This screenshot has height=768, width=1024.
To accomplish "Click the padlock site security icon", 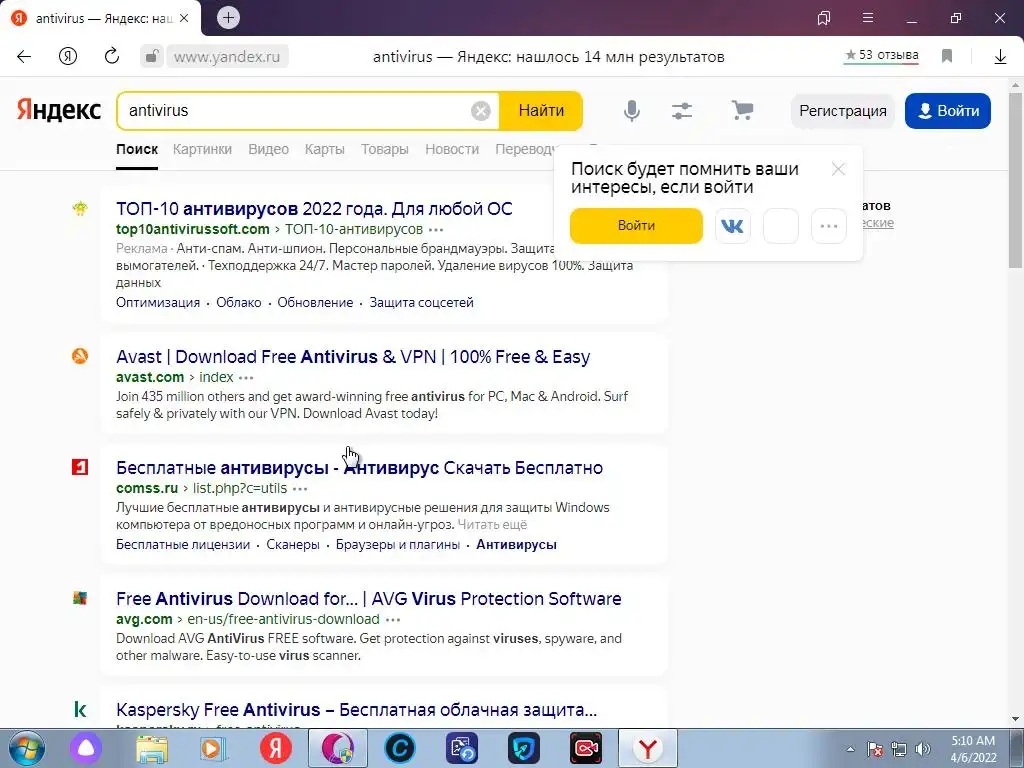I will [152, 56].
